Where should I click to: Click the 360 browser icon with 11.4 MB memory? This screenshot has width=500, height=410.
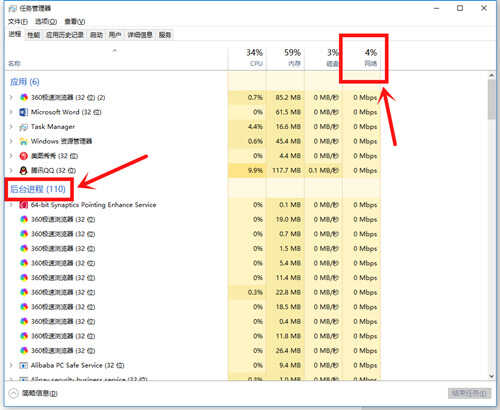click(x=24, y=278)
